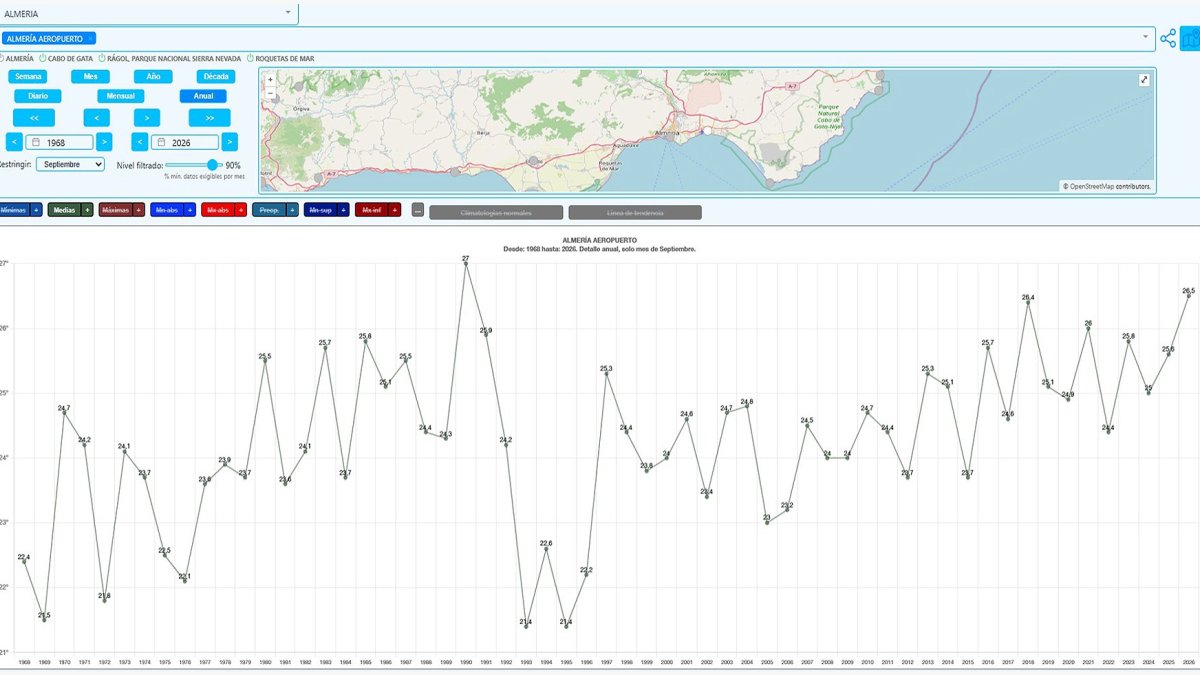Open the station selector dropdown arrow
The height and width of the screenshot is (675, 1200).
click(x=1146, y=38)
